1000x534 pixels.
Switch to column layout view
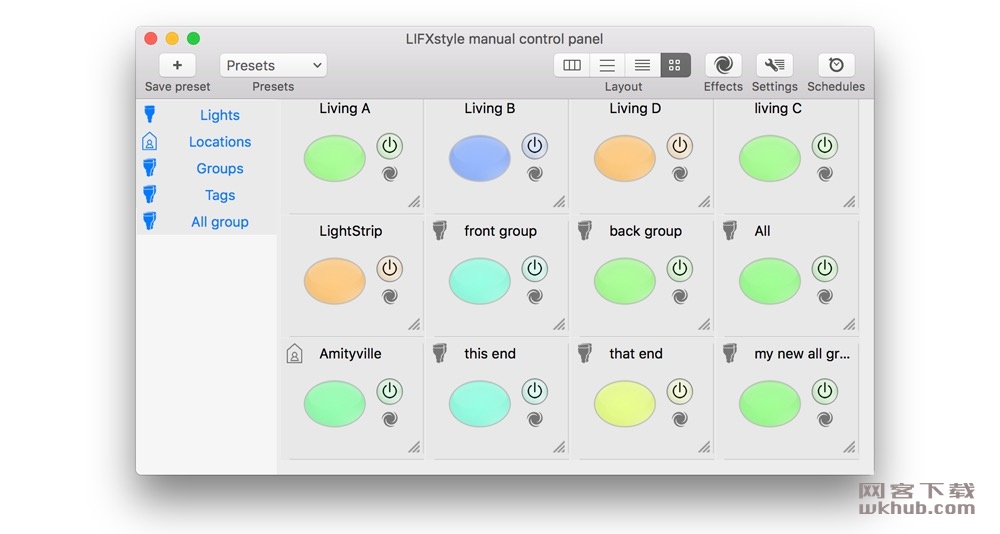point(571,65)
